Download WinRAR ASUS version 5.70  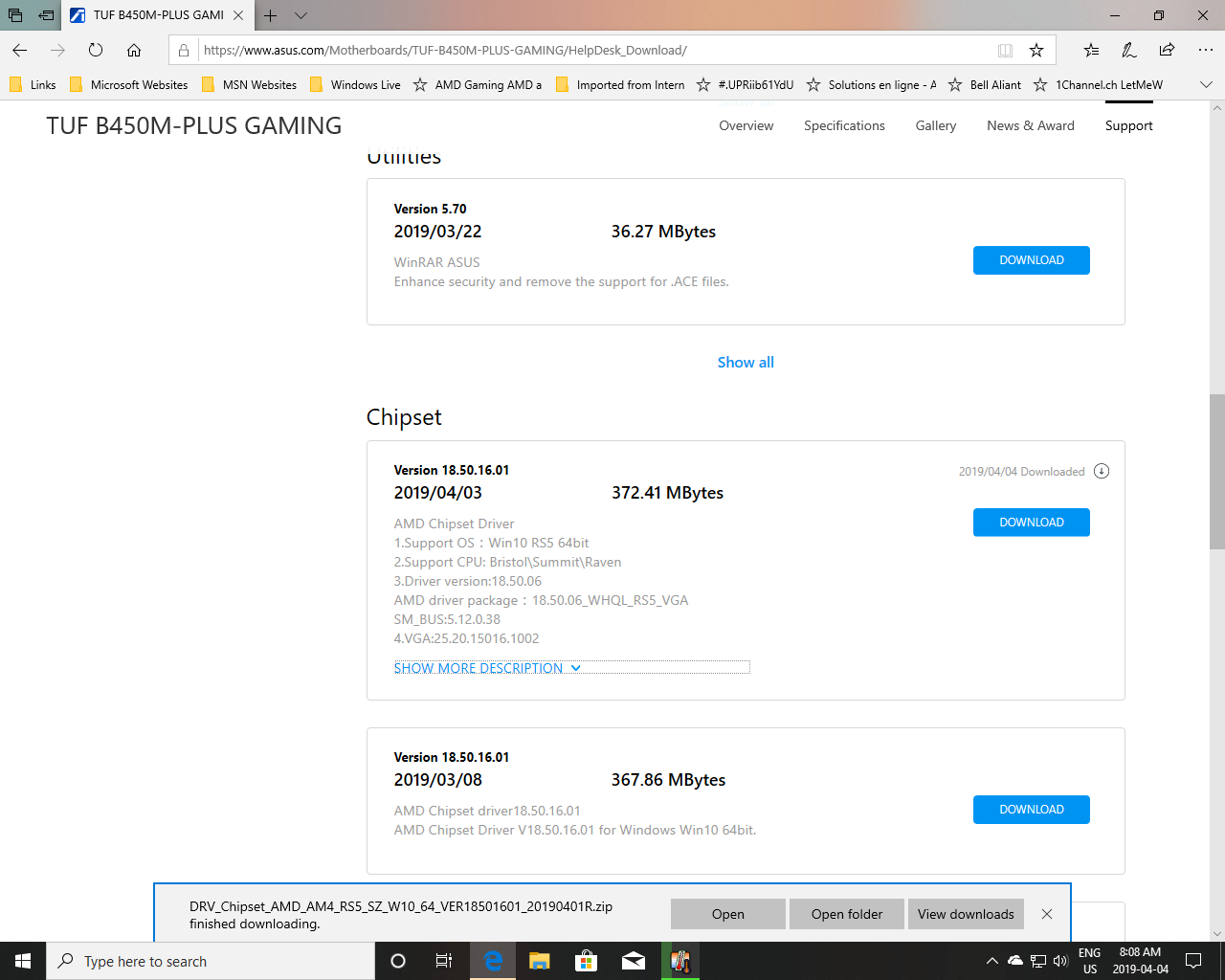pos(1032,260)
